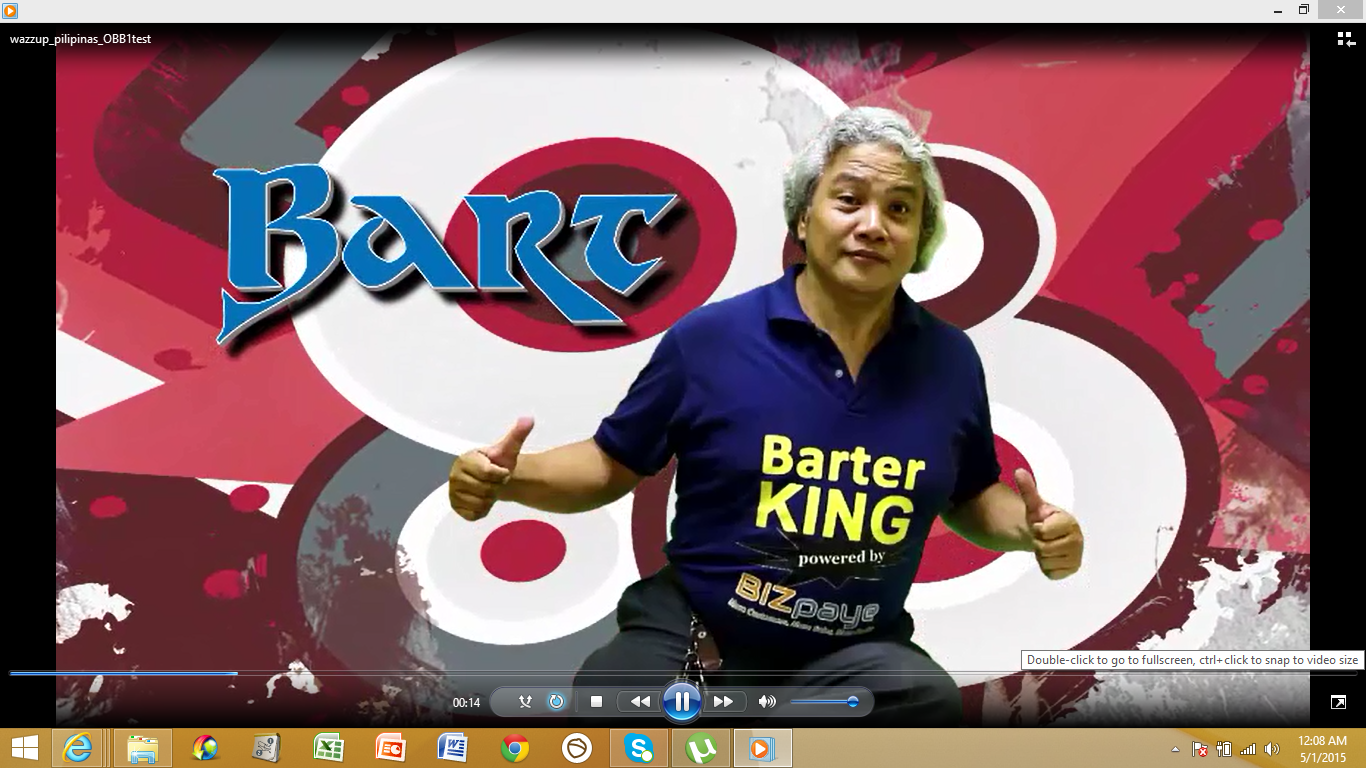
Task: Stop the video with the square button
Action: 597,702
